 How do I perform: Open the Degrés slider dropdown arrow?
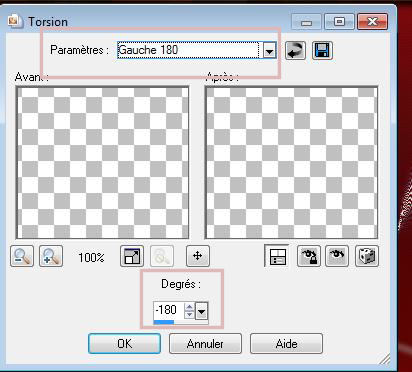tap(201, 311)
